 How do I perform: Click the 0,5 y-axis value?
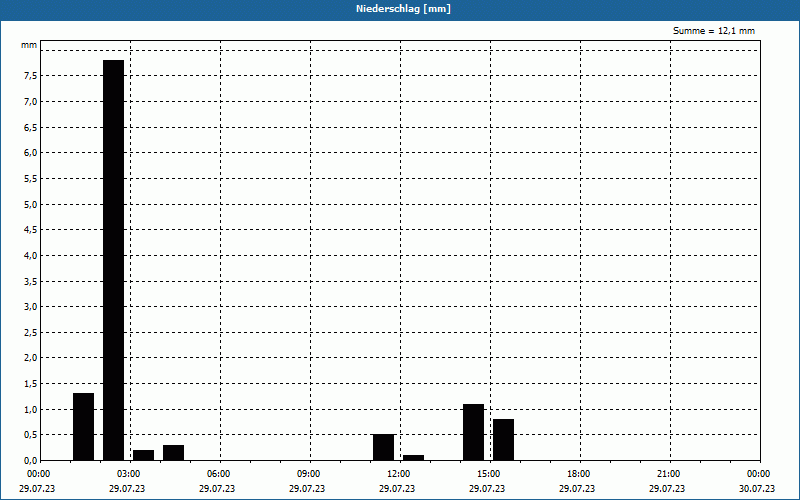point(31,435)
